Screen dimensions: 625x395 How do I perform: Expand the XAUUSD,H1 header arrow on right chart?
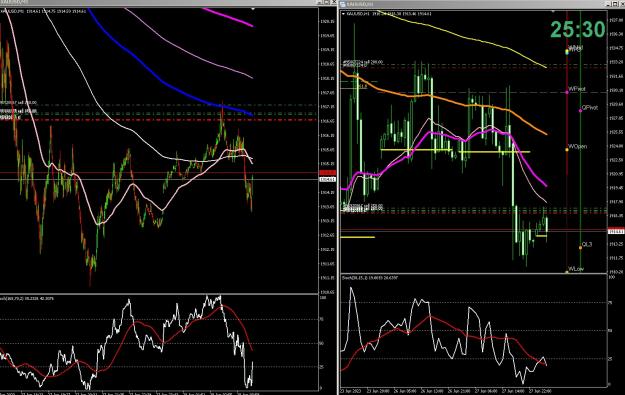click(x=343, y=14)
